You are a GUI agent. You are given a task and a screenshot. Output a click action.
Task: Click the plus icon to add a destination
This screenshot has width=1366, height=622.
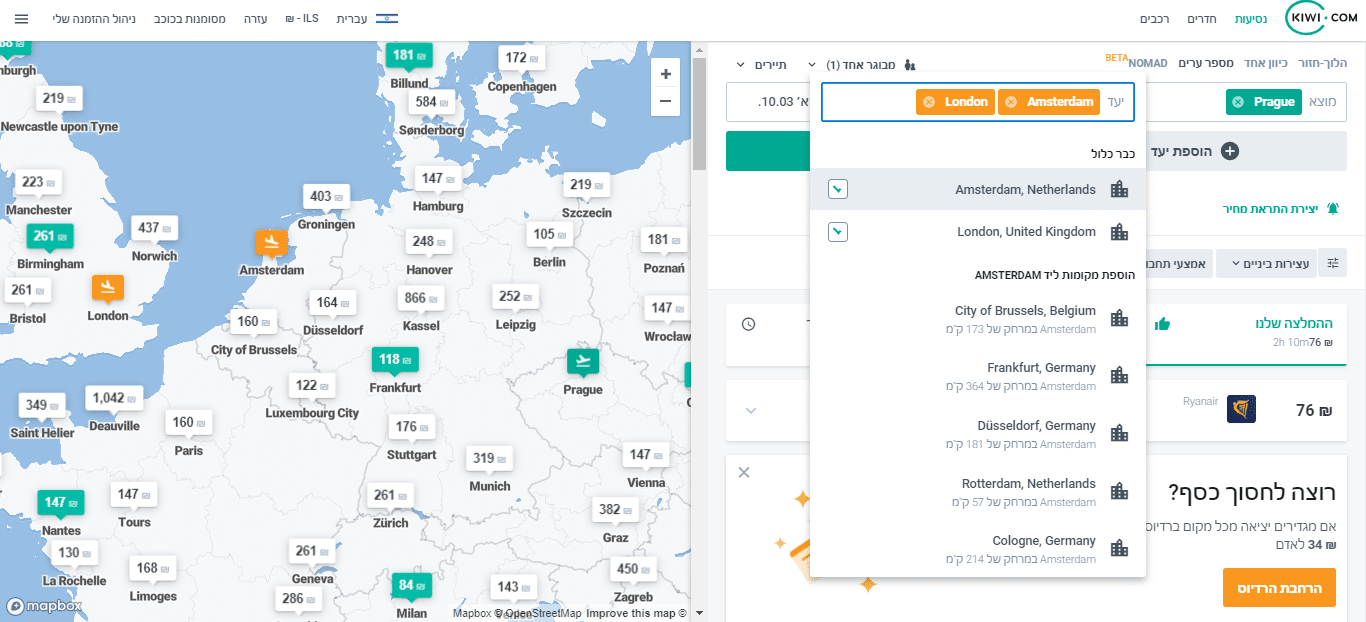point(1230,151)
